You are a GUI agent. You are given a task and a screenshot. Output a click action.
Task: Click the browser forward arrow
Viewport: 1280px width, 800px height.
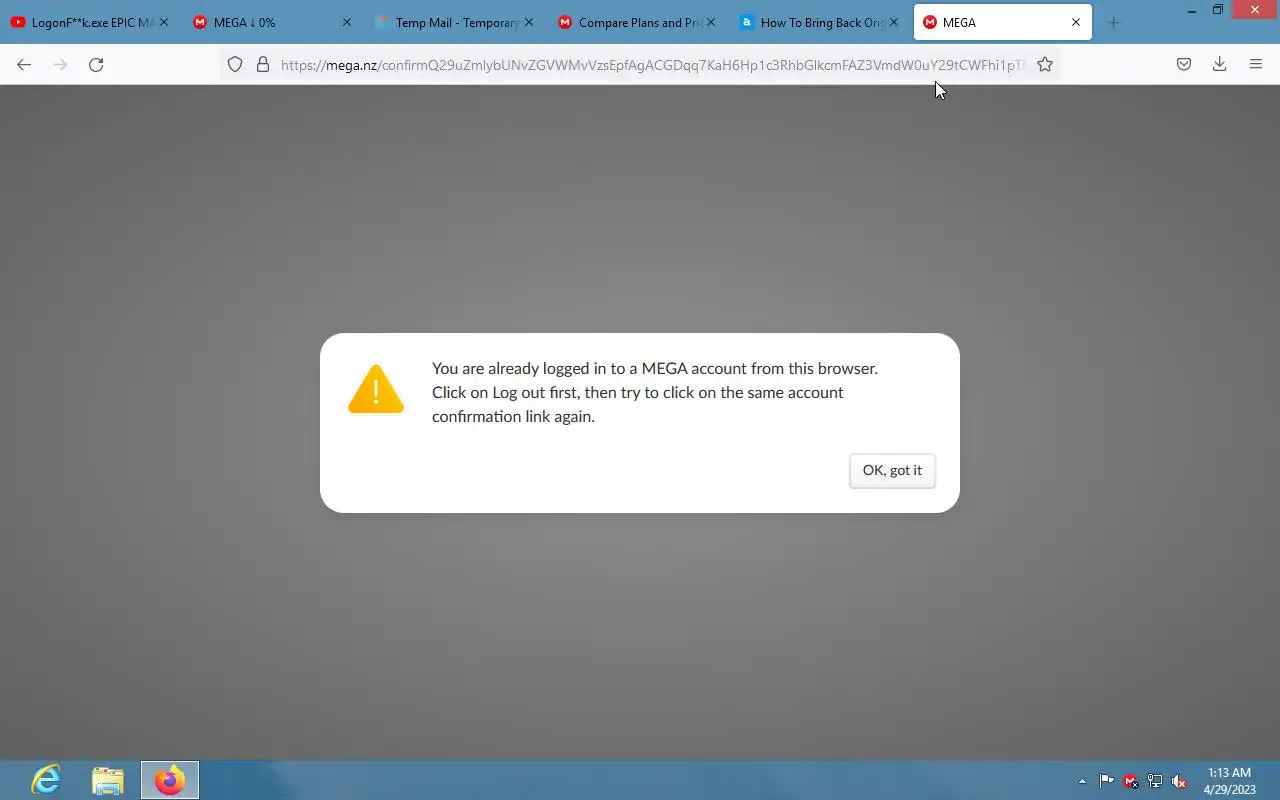(60, 64)
